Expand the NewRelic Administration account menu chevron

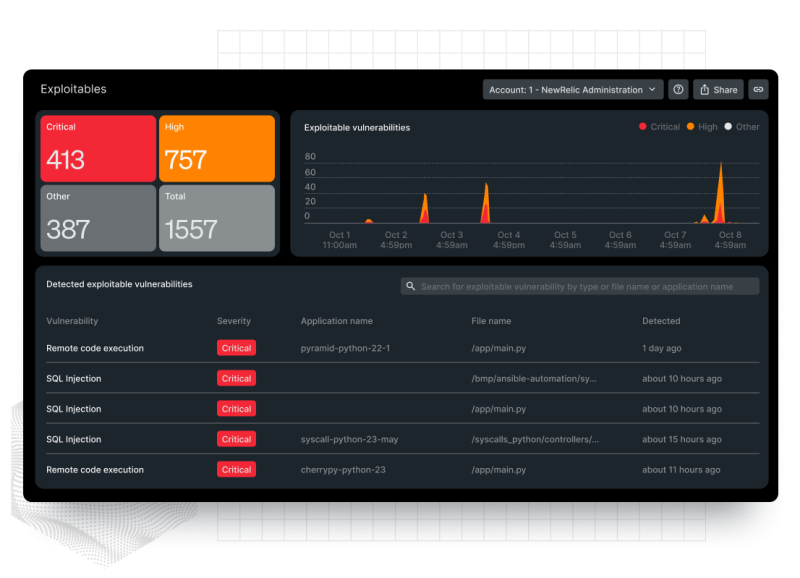click(x=653, y=89)
